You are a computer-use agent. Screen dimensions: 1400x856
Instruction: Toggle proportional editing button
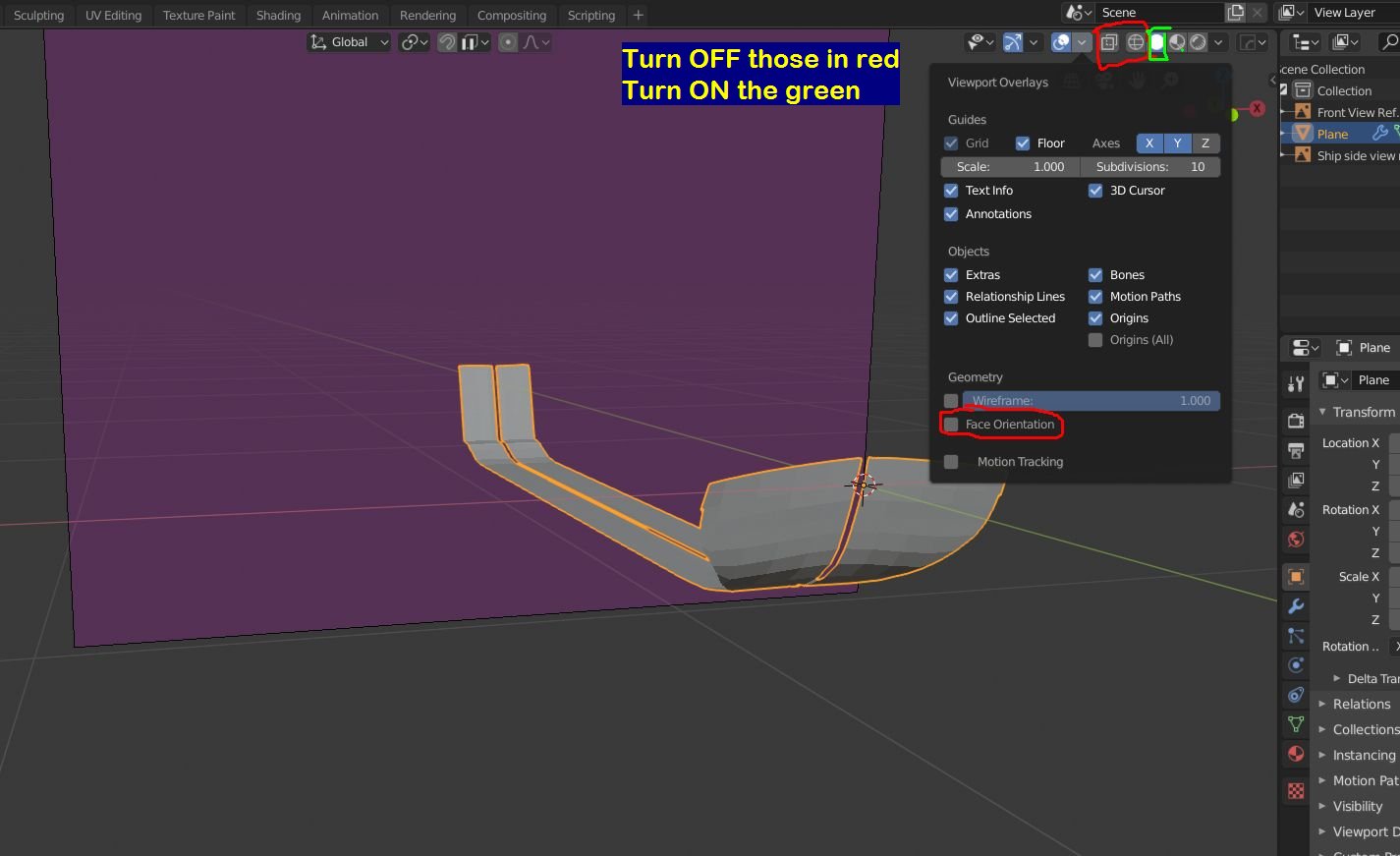508,42
